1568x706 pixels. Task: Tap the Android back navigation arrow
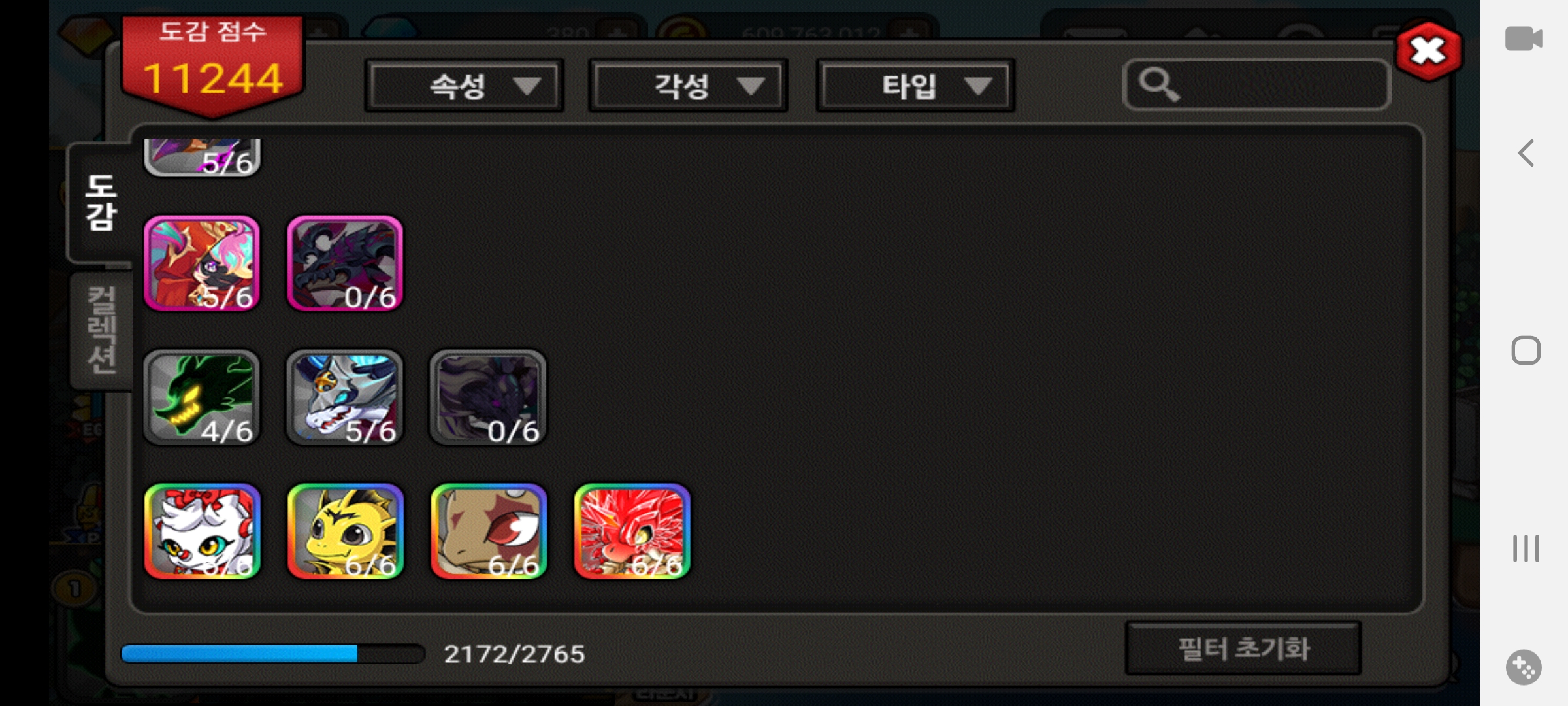1526,154
